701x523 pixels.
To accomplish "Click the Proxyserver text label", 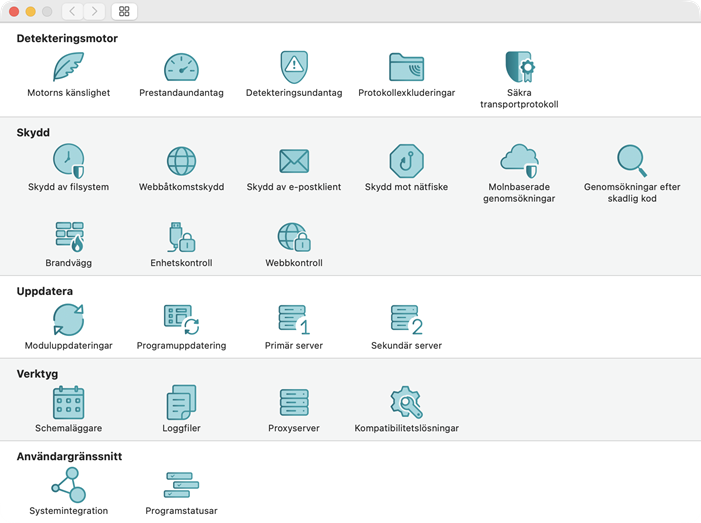I will tap(294, 428).
